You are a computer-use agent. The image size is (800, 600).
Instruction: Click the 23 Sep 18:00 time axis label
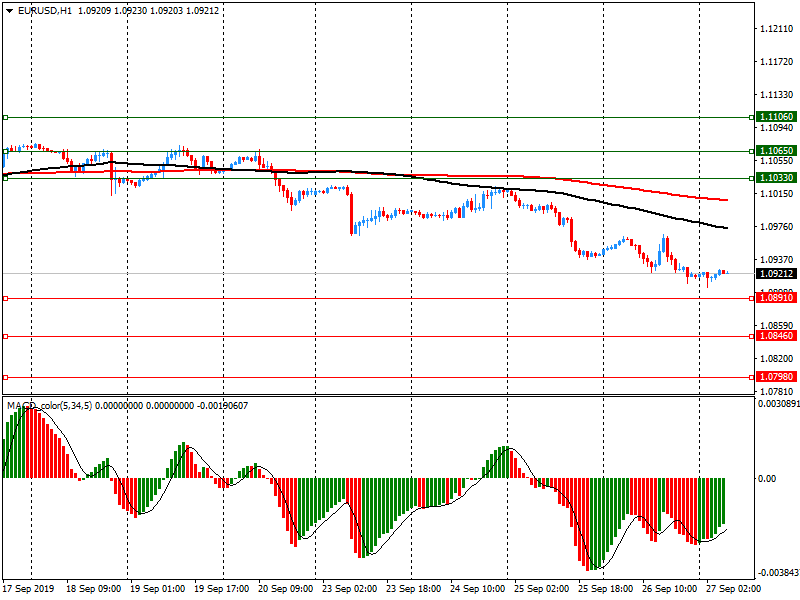414,589
